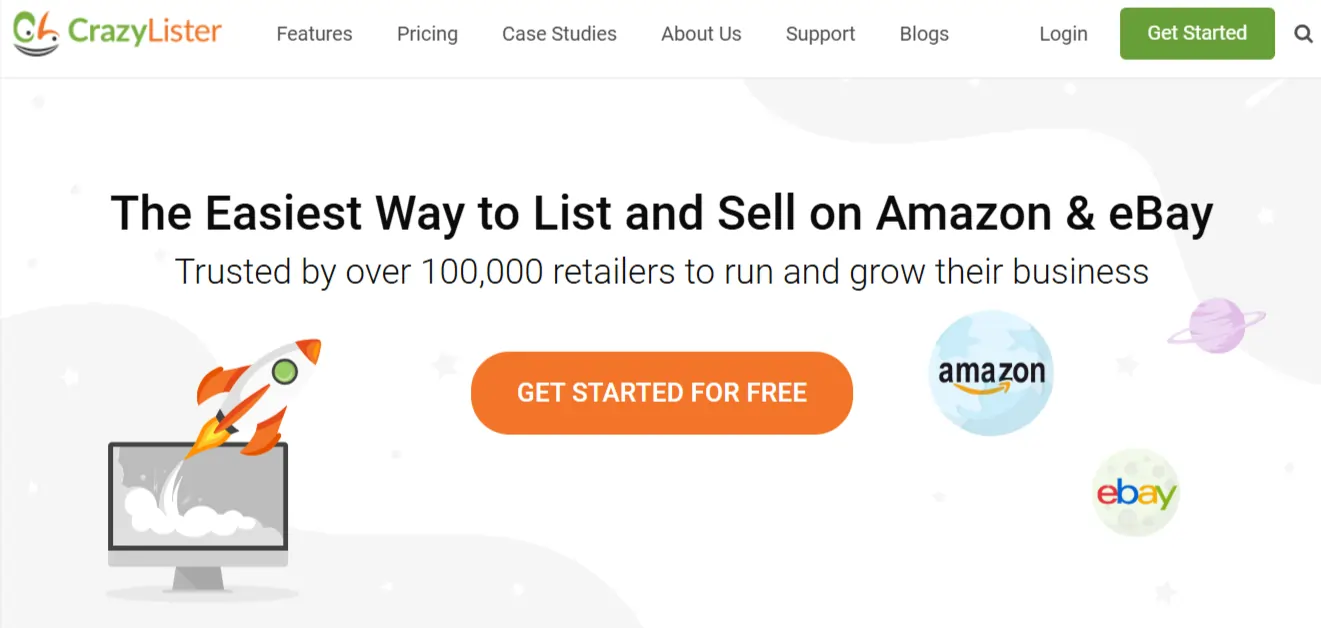The width and height of the screenshot is (1321, 628).
Task: Open the Support menu item
Action: coord(820,34)
